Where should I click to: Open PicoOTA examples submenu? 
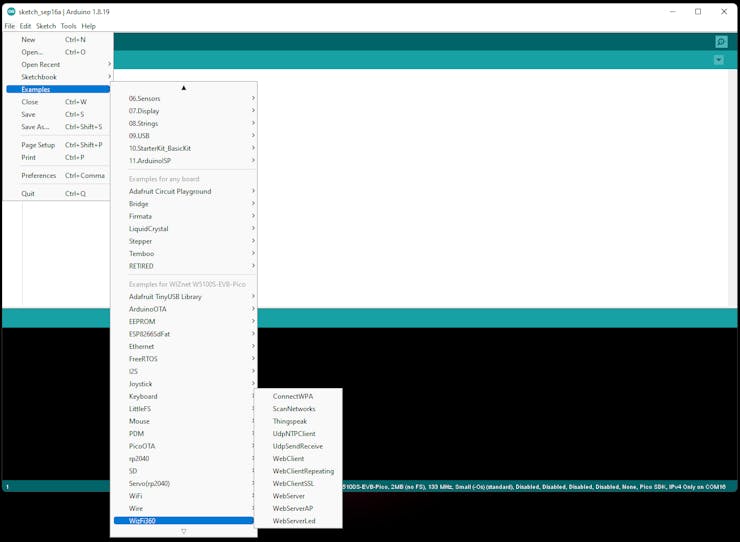coord(184,446)
